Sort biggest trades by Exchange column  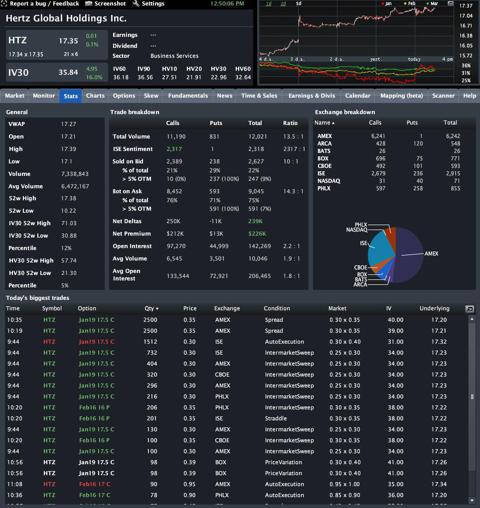coord(227,308)
